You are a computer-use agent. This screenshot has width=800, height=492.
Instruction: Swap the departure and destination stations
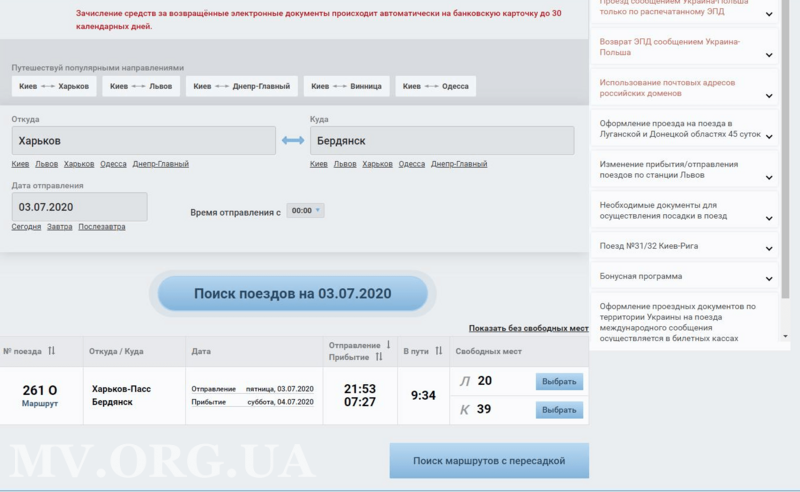[292, 140]
